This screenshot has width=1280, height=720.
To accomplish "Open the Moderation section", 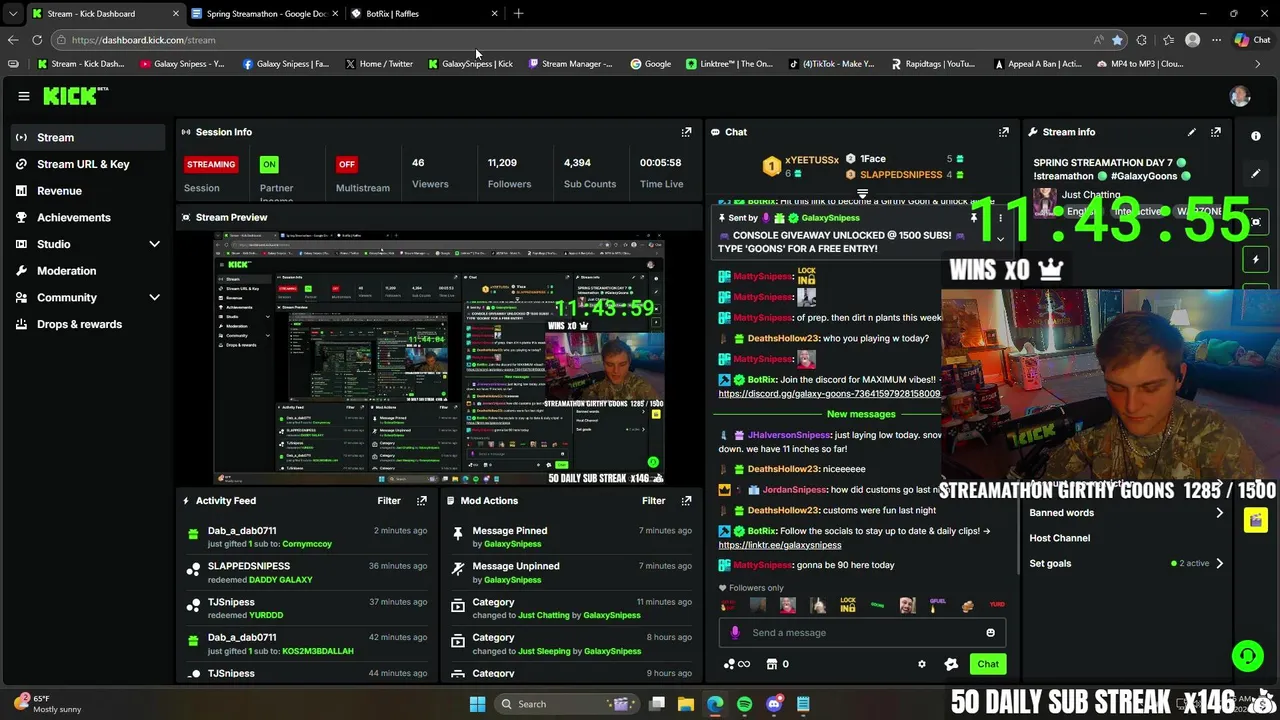I will (67, 271).
